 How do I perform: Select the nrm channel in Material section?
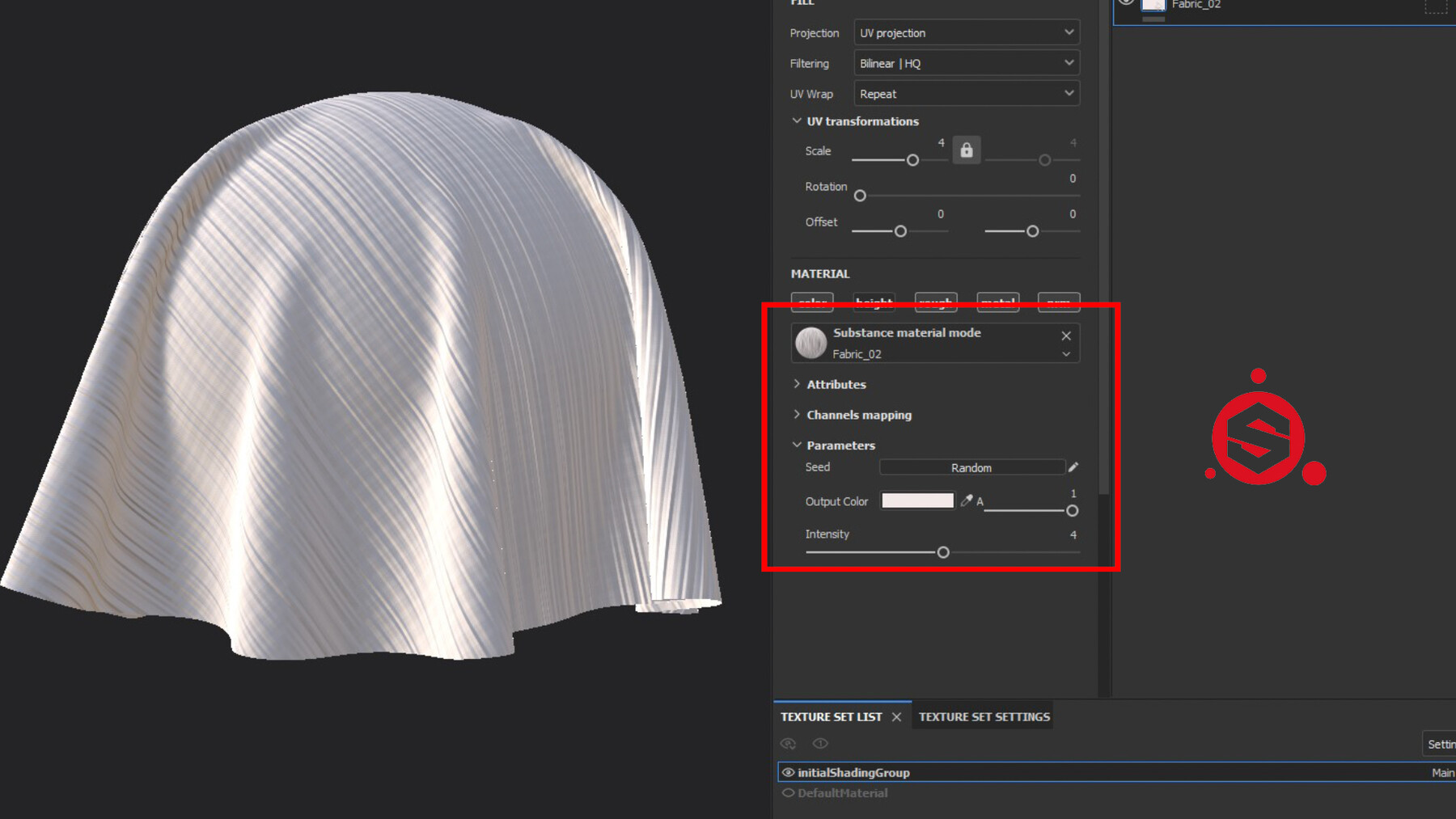pos(1058,302)
